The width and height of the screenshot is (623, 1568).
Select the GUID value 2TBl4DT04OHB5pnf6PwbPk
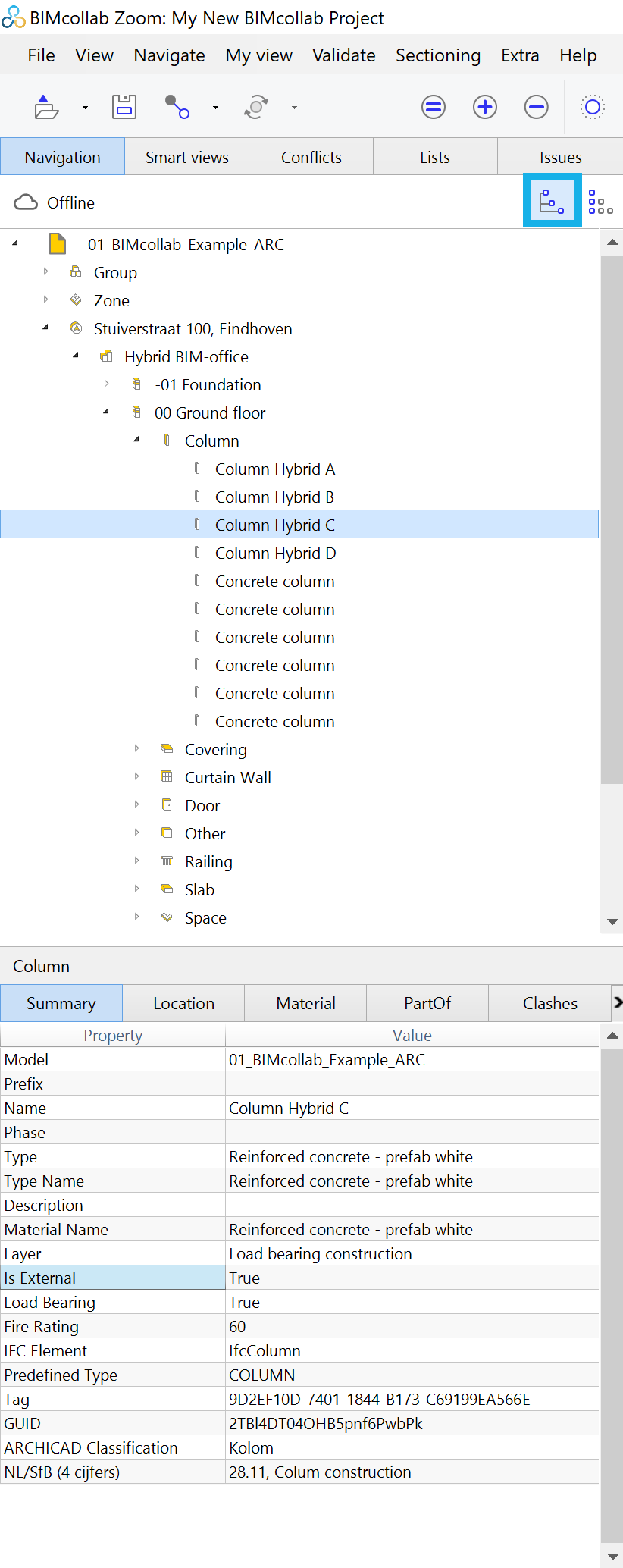click(326, 1423)
